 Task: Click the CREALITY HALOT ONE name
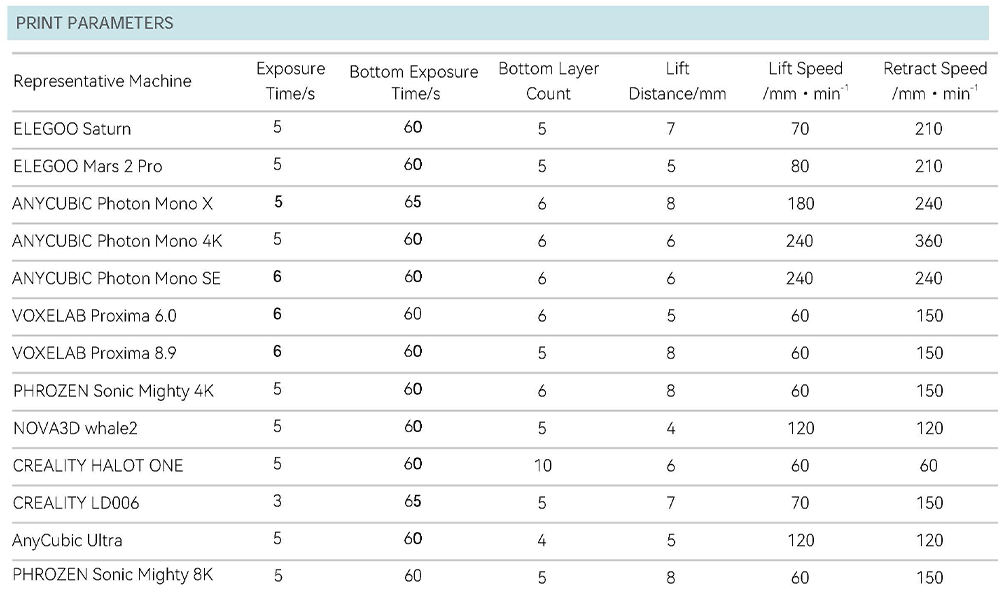pos(98,465)
